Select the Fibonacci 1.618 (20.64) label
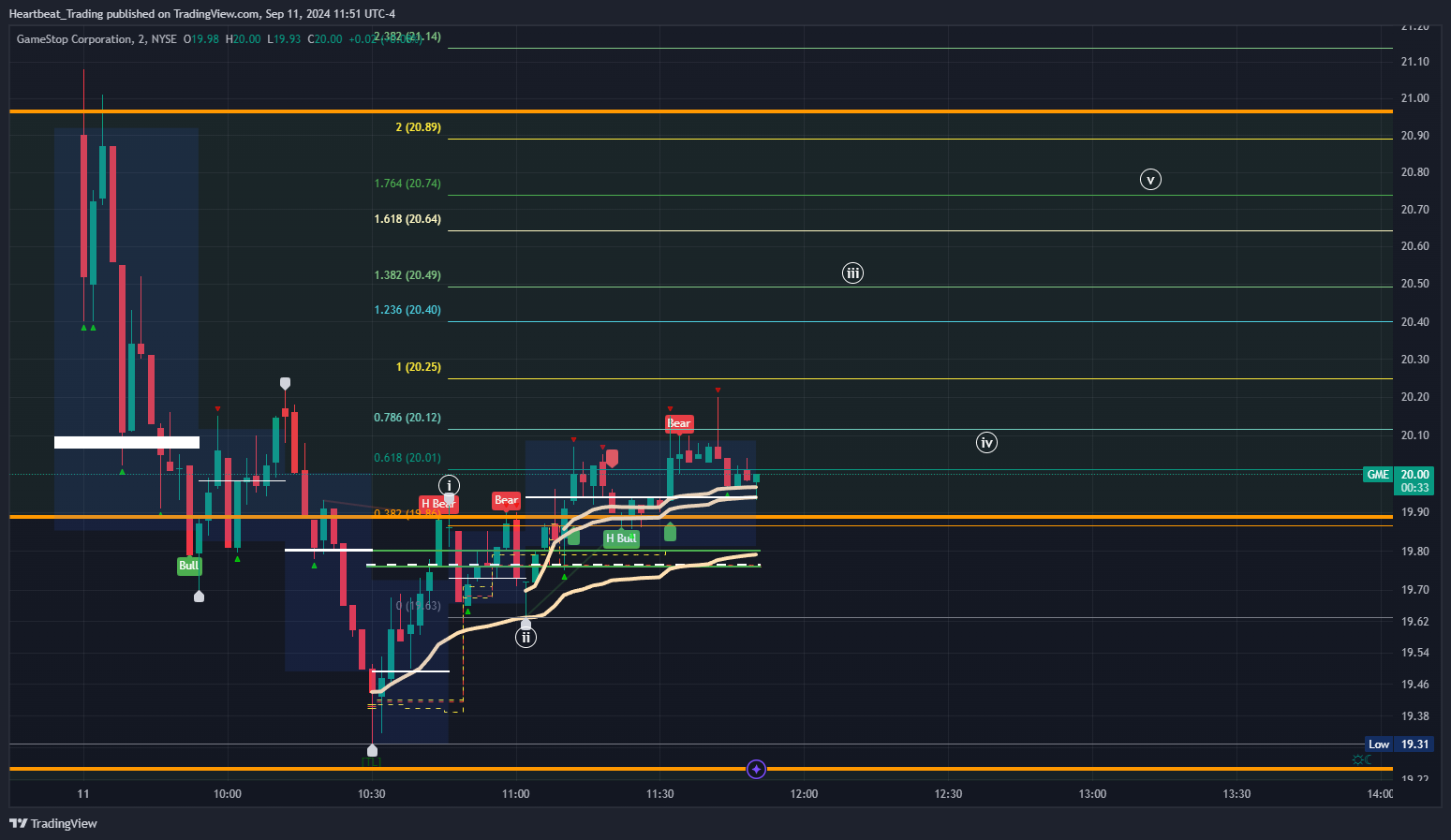The height and width of the screenshot is (840, 1451). pyautogui.click(x=407, y=219)
